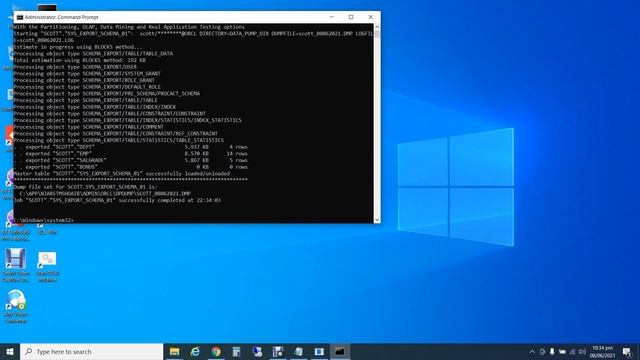Click the Administrator: Command Prompt title text
The height and width of the screenshot is (360, 640).
pos(62,17)
